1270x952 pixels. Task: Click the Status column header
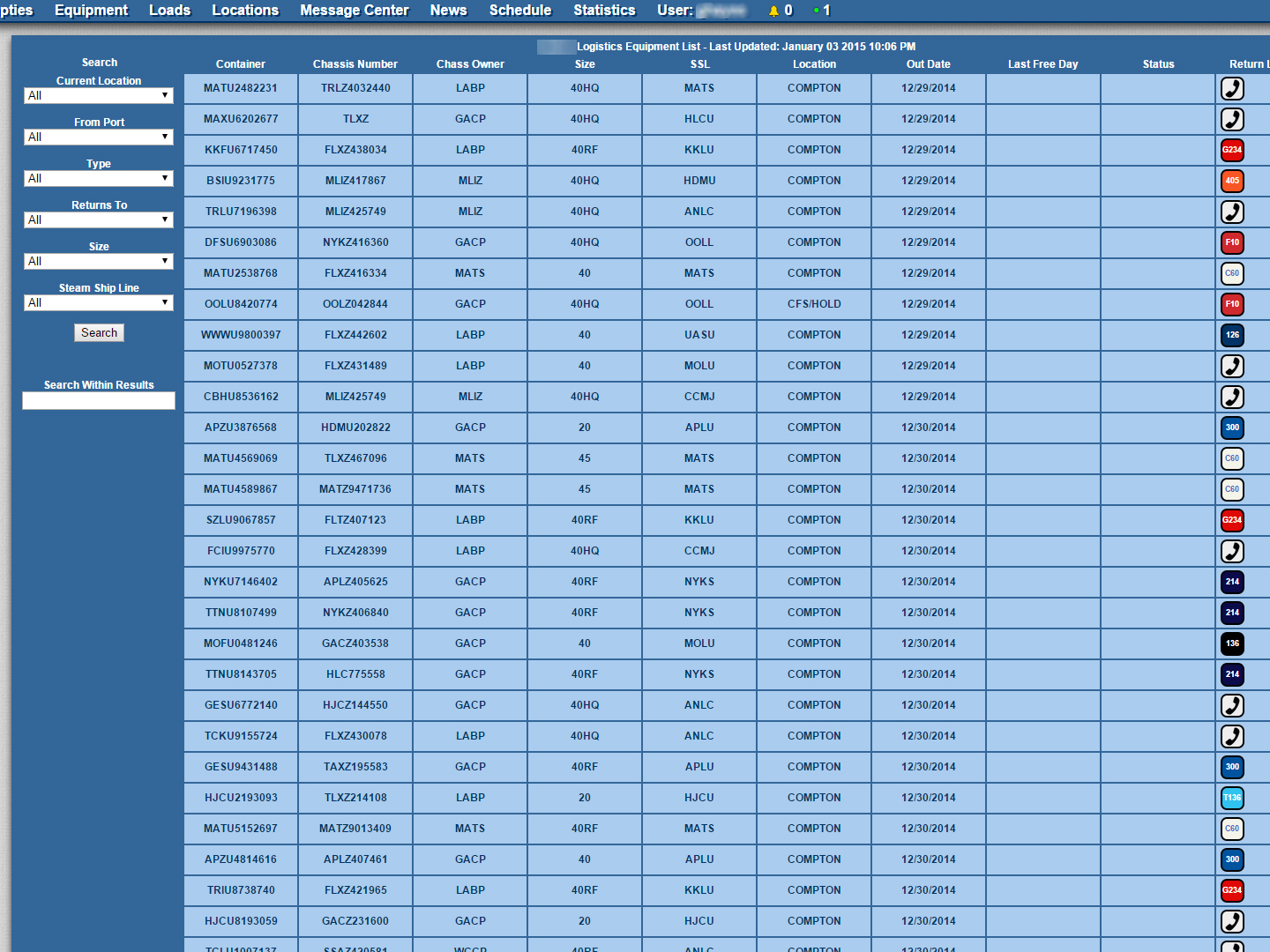tap(1158, 64)
